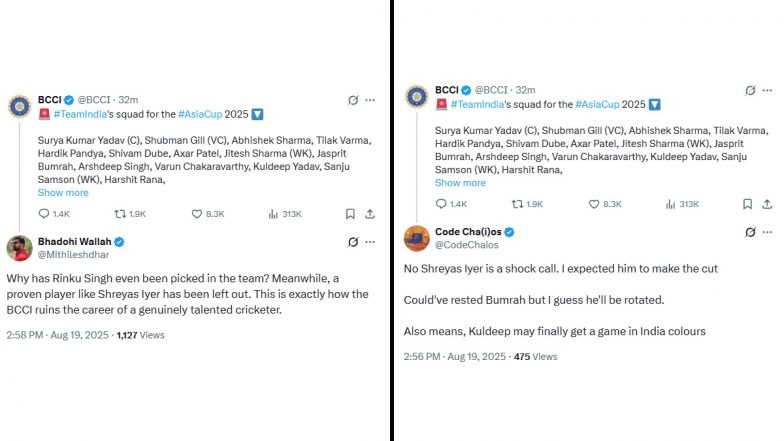The height and width of the screenshot is (441, 784).
Task: Open #TeamIndia hashtag in right BCCI post
Action: click(x=485, y=104)
